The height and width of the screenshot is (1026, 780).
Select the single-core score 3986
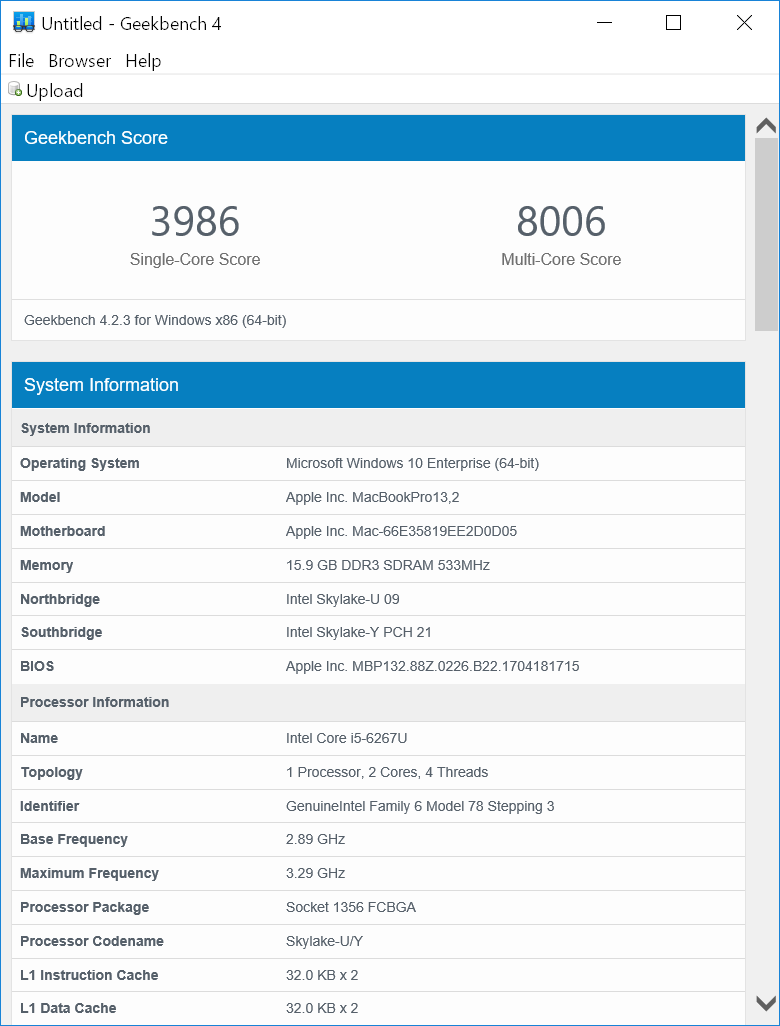195,221
